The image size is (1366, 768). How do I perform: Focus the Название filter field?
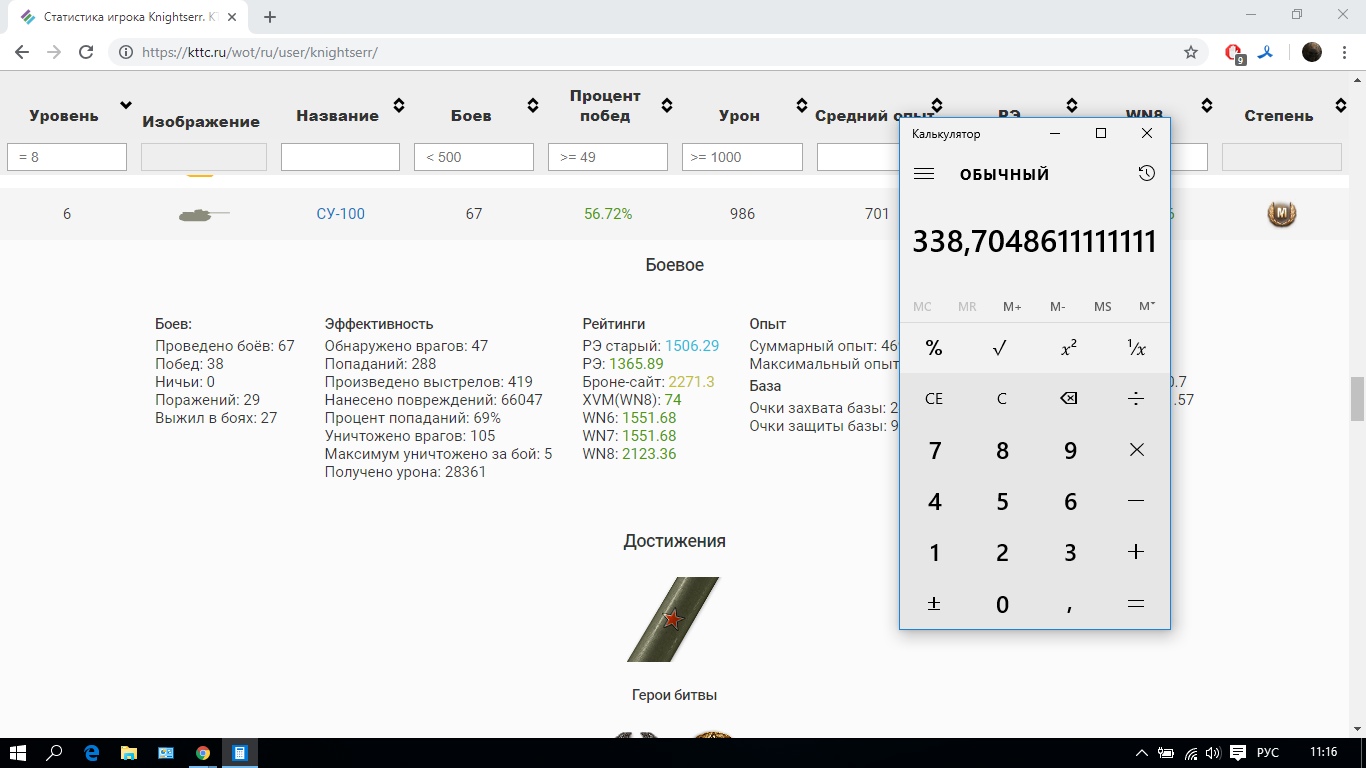[x=340, y=157]
